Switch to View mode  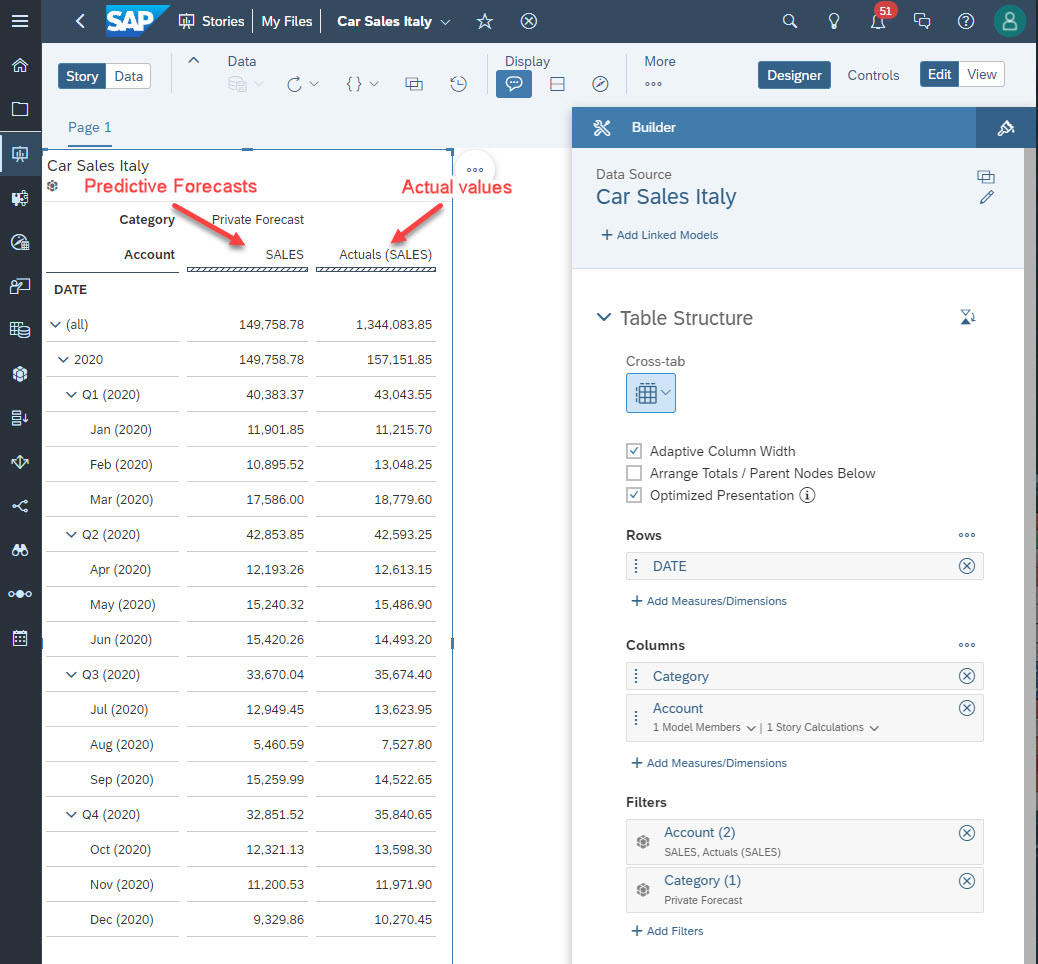(x=982, y=74)
